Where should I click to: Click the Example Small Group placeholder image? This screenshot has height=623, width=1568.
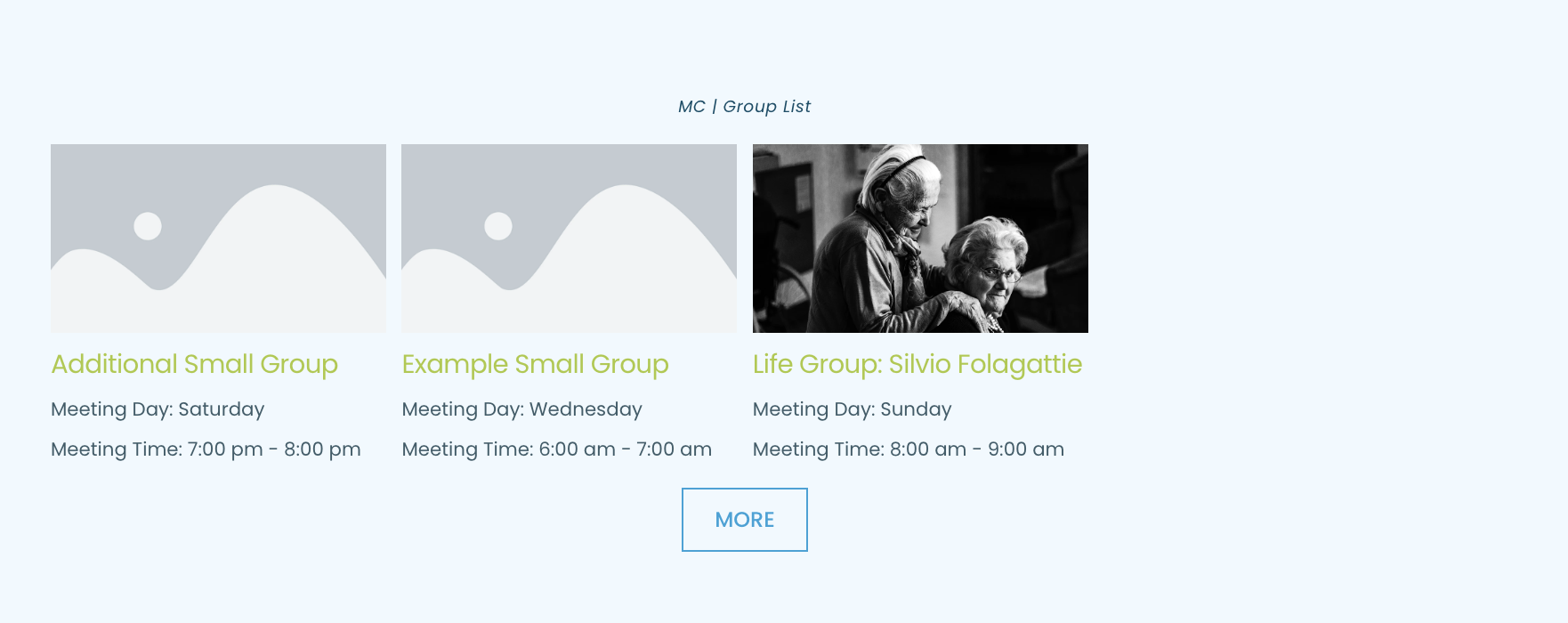coord(569,238)
